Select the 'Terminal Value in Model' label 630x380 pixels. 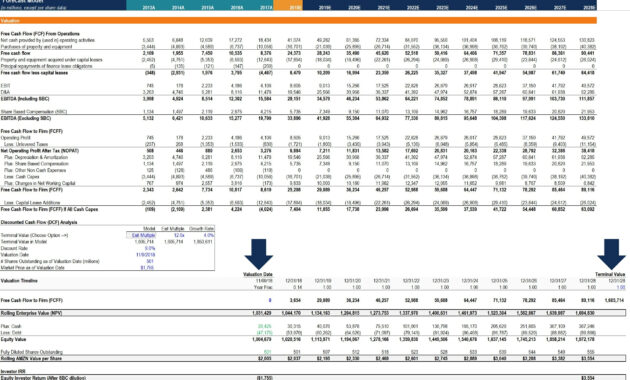pos(23,242)
